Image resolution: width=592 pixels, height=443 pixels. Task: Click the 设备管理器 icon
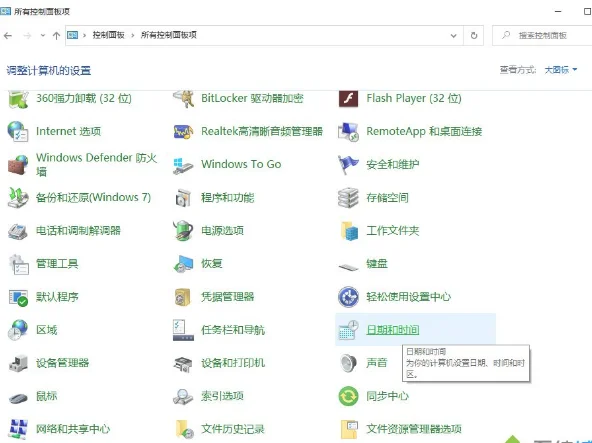18,363
